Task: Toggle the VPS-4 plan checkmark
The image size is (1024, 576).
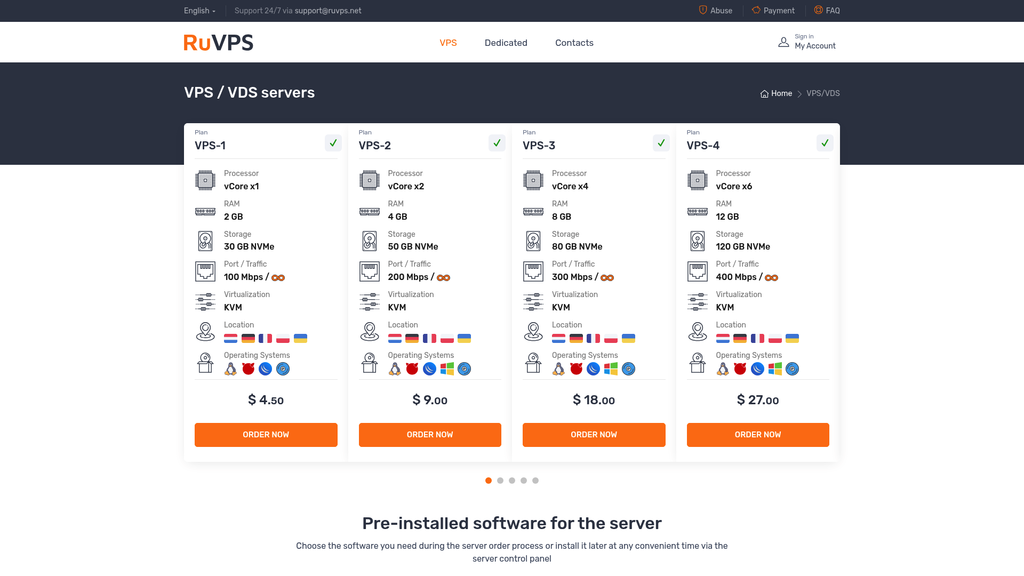Action: point(825,143)
